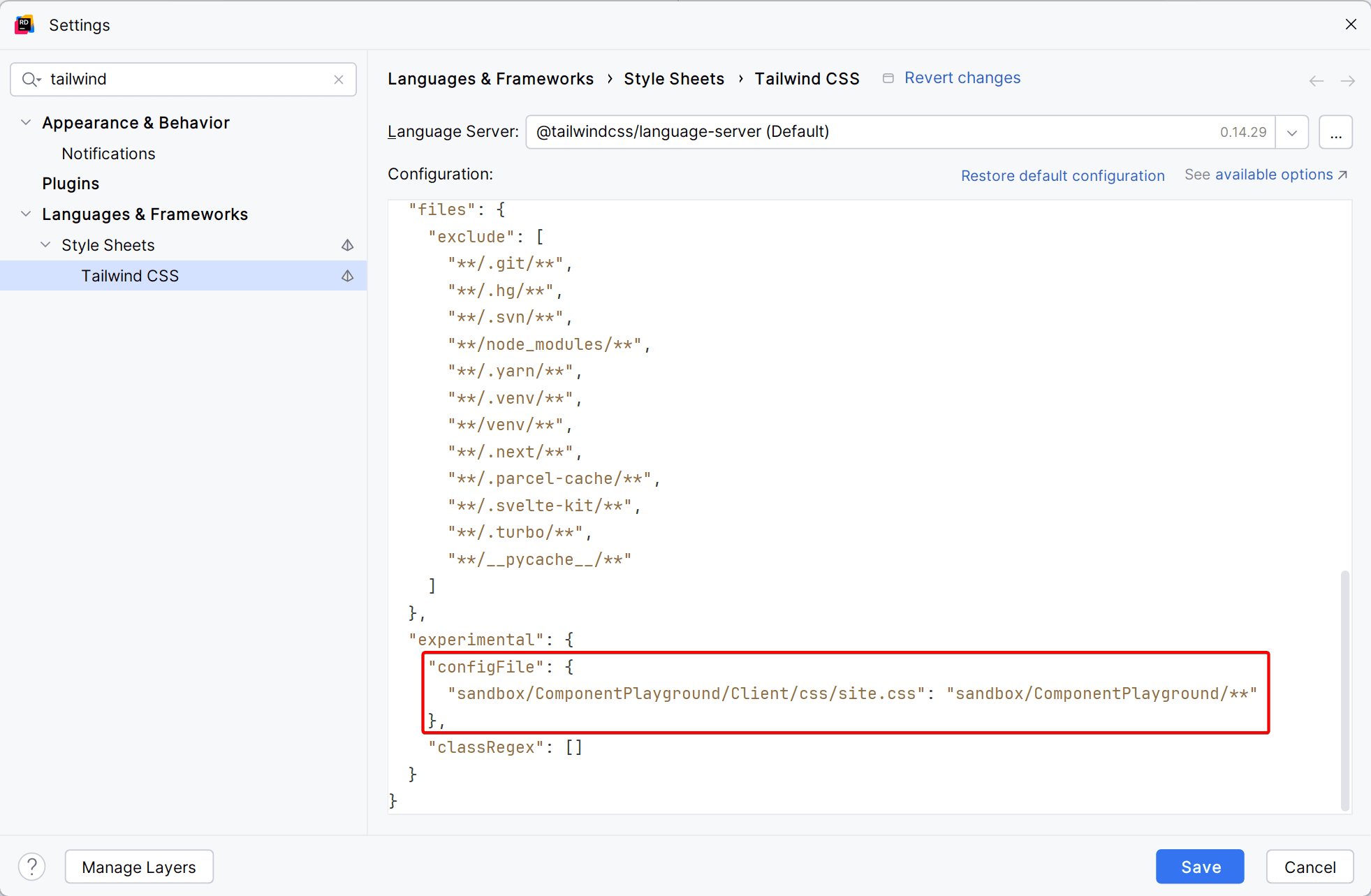Click the search magnifier icon
Screen dimensions: 1371x896
point(30,80)
